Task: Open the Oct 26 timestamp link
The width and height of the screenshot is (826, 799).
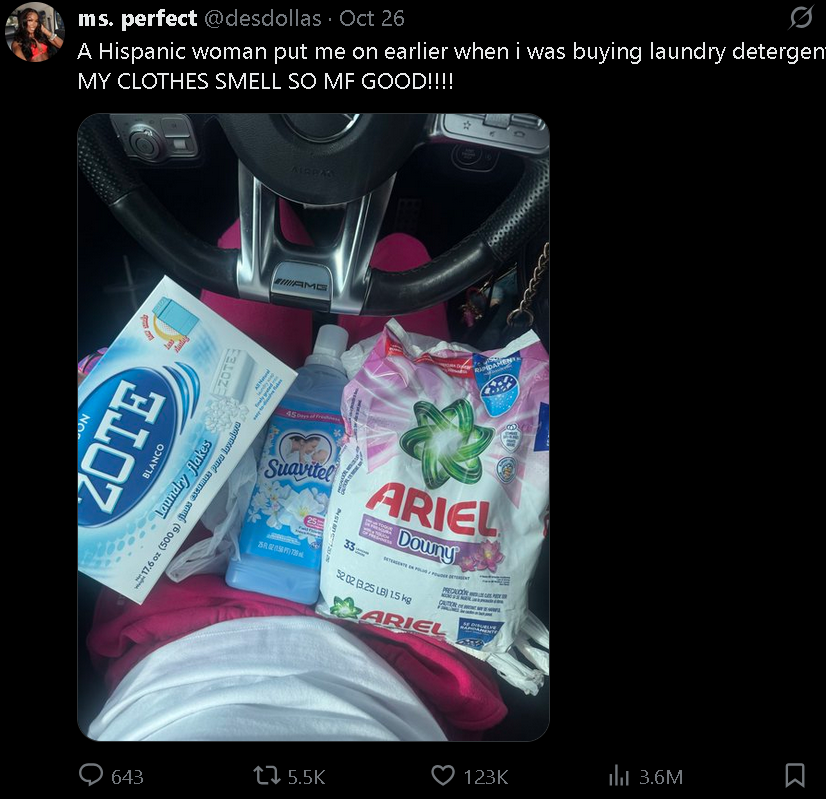Action: click(x=371, y=18)
